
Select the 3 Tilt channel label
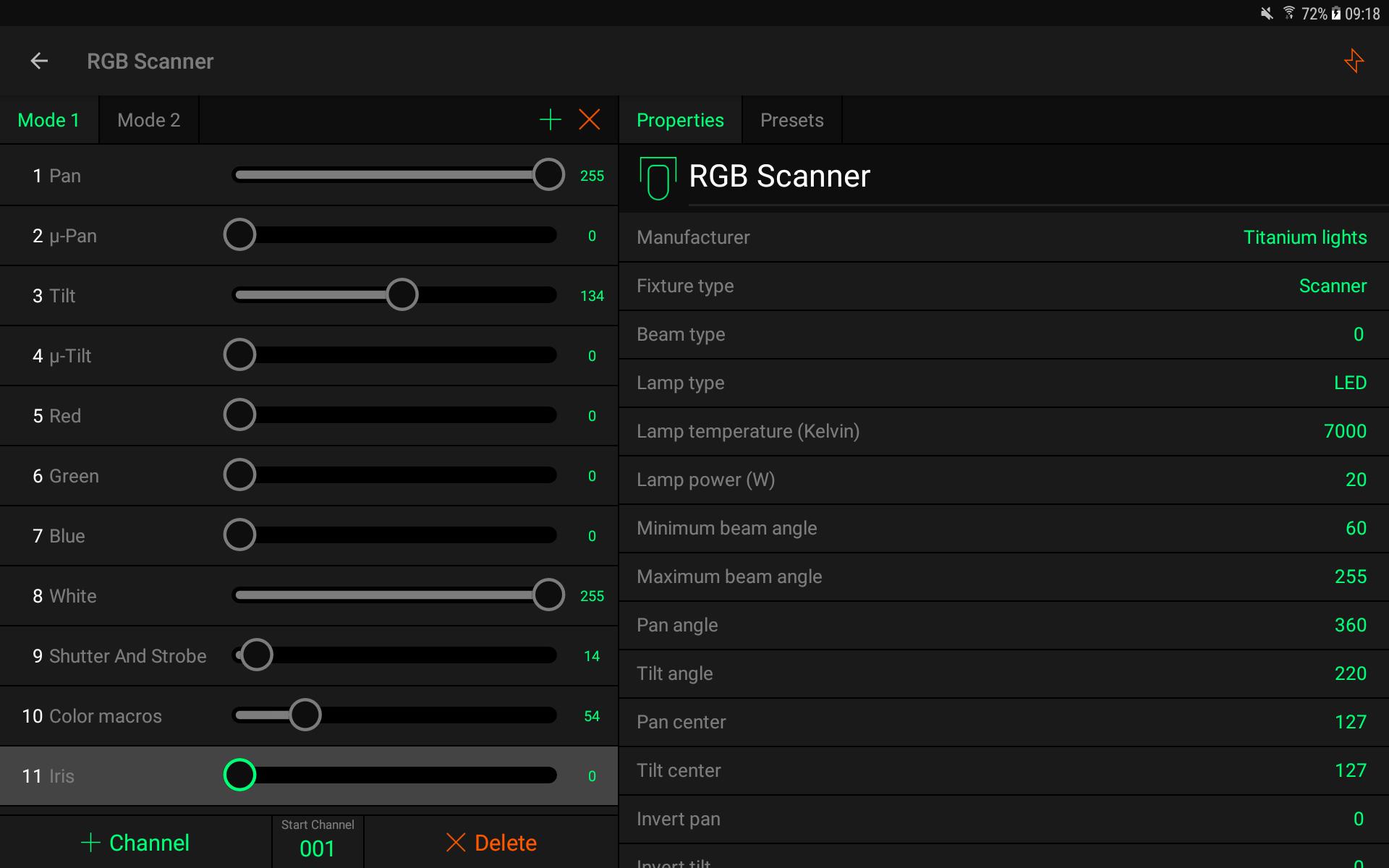pos(54,296)
